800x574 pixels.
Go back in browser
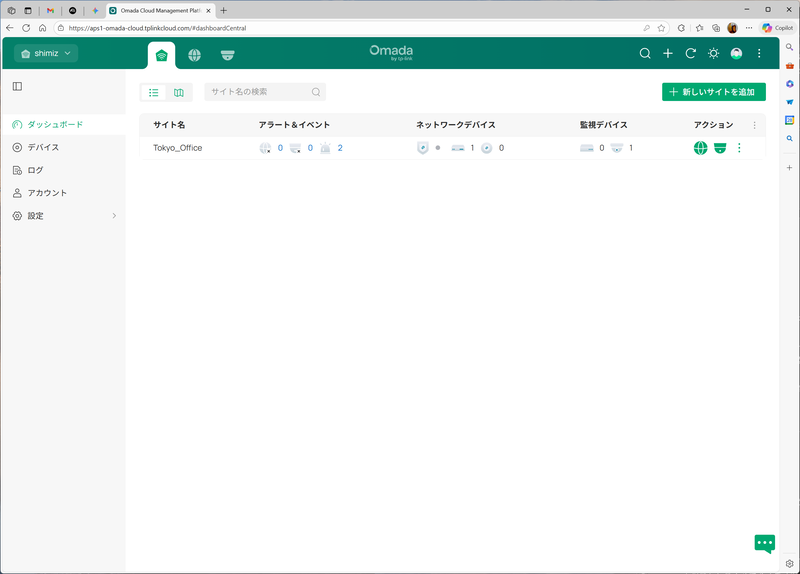(x=10, y=28)
